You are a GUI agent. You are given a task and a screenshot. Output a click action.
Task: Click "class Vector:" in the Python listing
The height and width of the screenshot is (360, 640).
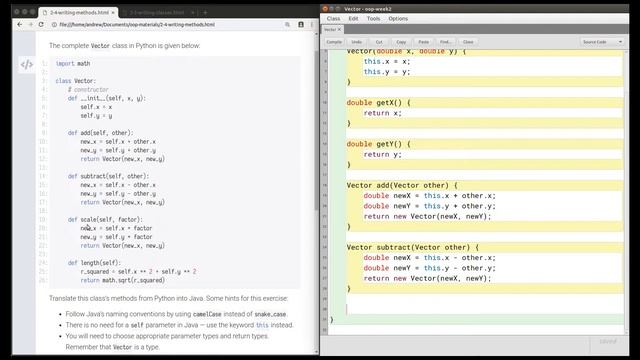tap(76, 81)
